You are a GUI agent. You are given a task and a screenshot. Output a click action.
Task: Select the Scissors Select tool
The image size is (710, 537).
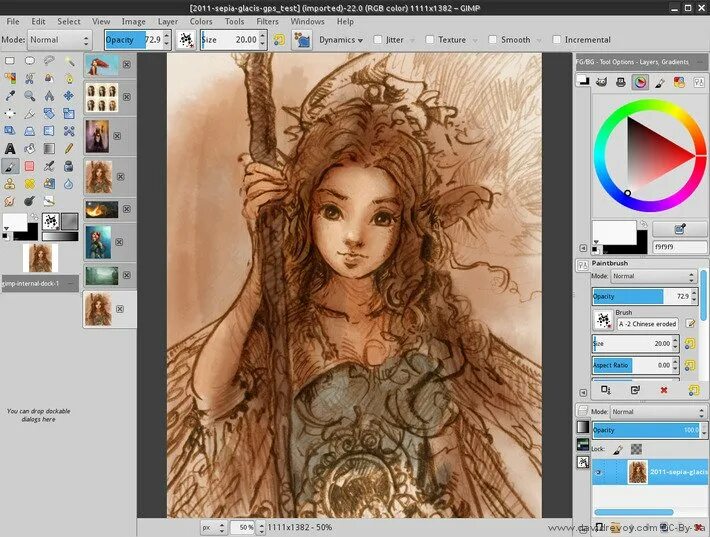(x=29, y=78)
